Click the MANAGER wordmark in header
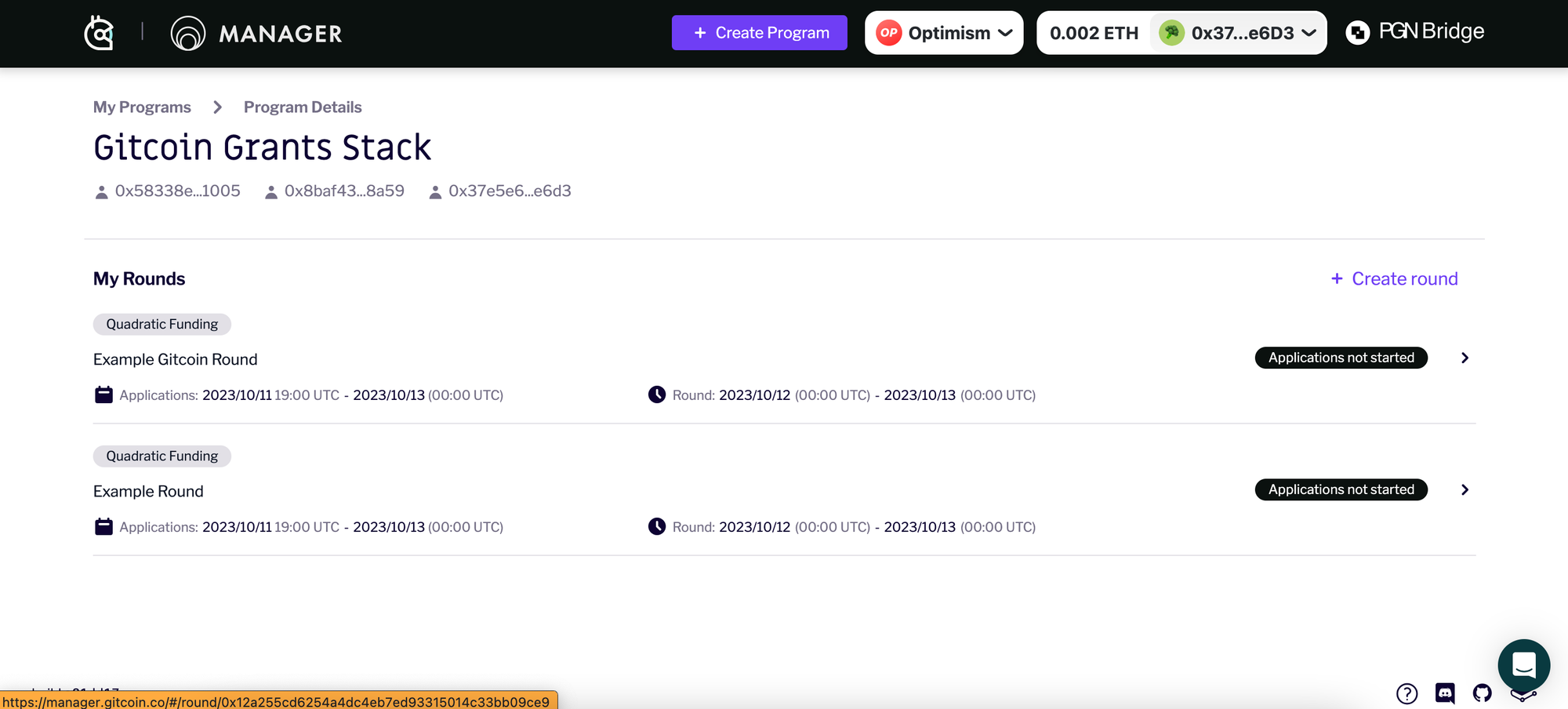Viewport: 1568px width, 709px height. (x=281, y=34)
